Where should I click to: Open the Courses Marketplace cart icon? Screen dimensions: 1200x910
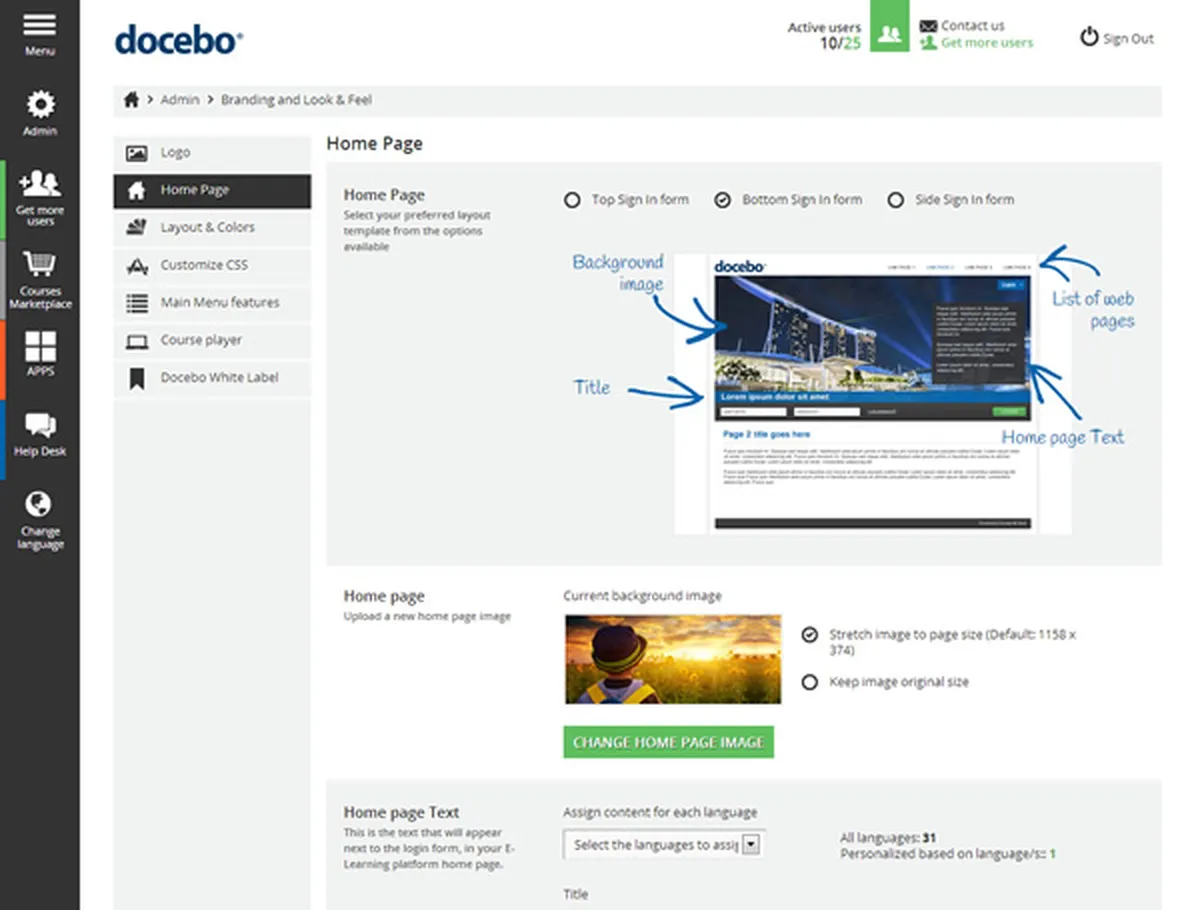click(x=40, y=265)
